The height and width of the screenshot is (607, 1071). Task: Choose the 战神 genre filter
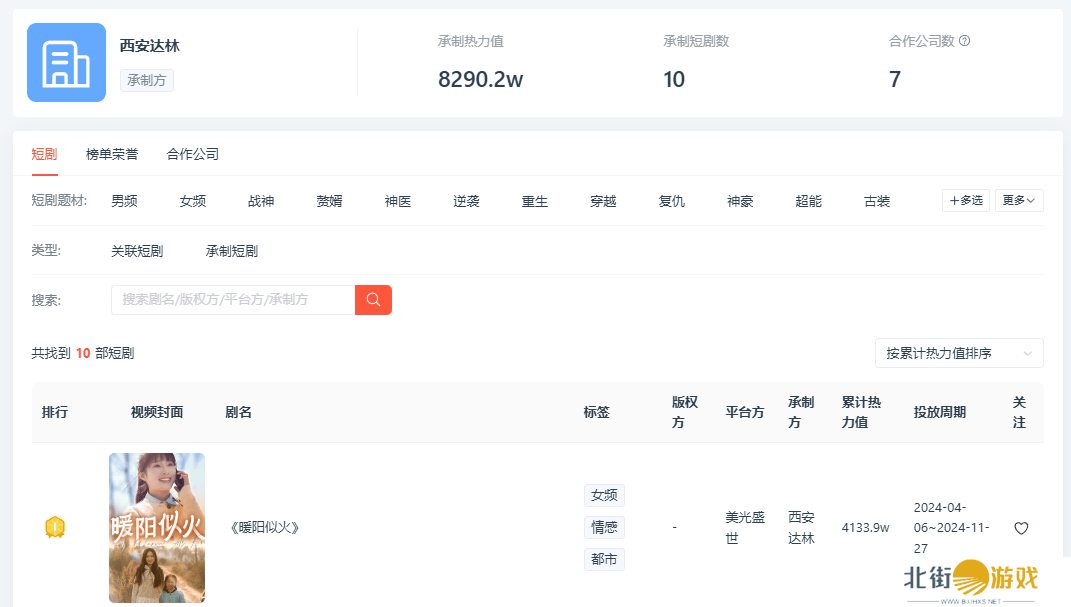261,201
